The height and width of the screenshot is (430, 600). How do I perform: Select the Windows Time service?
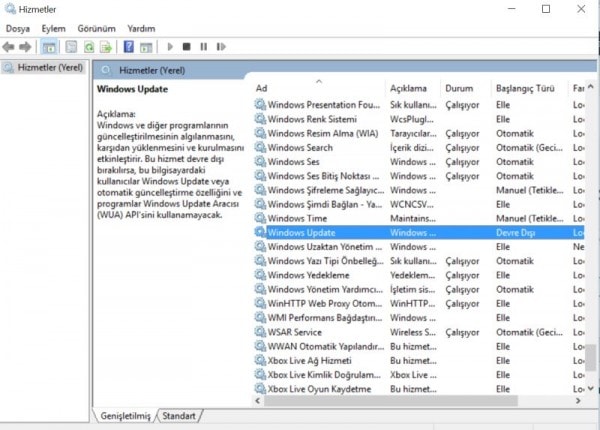(x=419, y=218)
